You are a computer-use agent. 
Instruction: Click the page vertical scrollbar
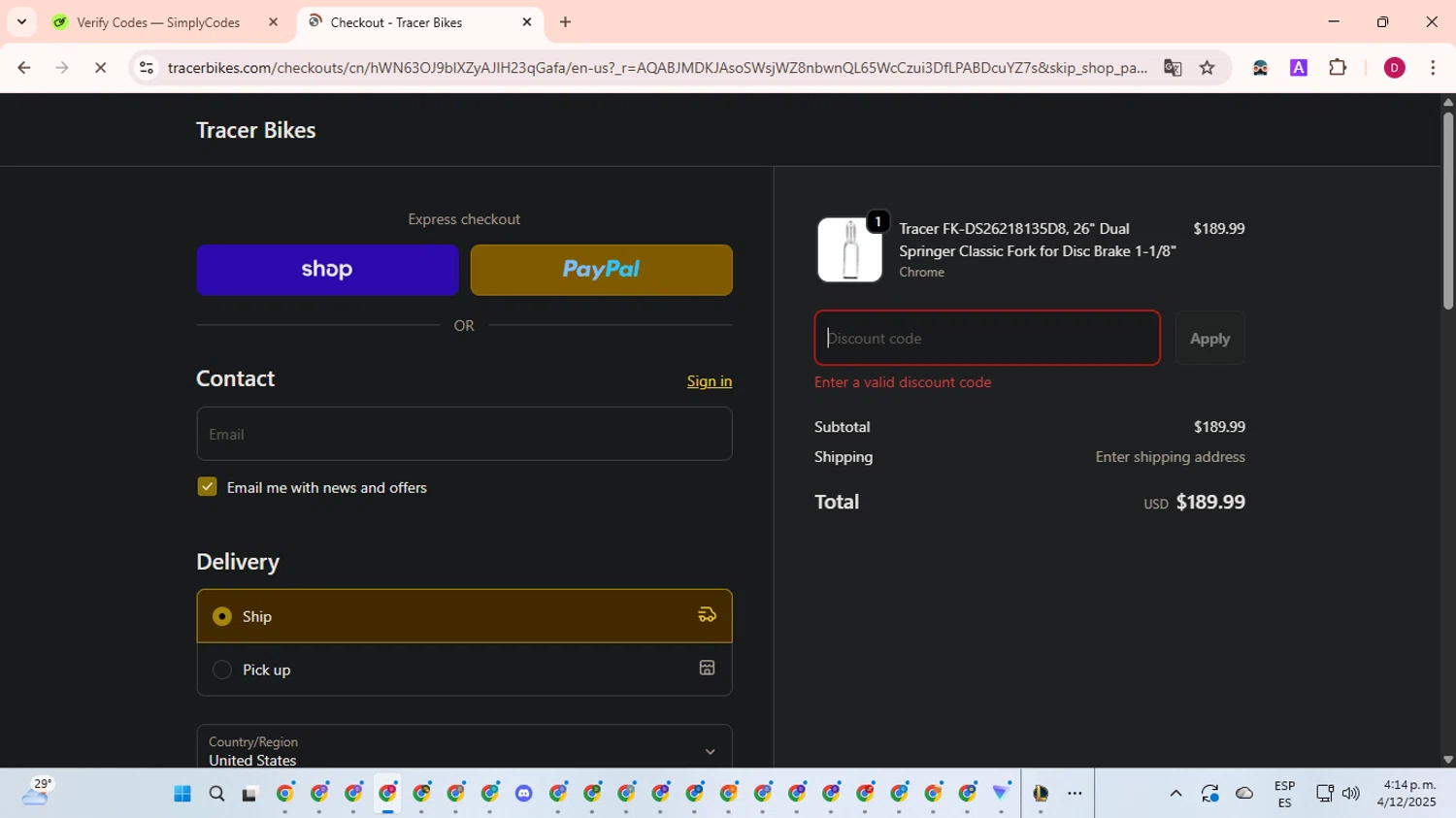click(x=1448, y=212)
